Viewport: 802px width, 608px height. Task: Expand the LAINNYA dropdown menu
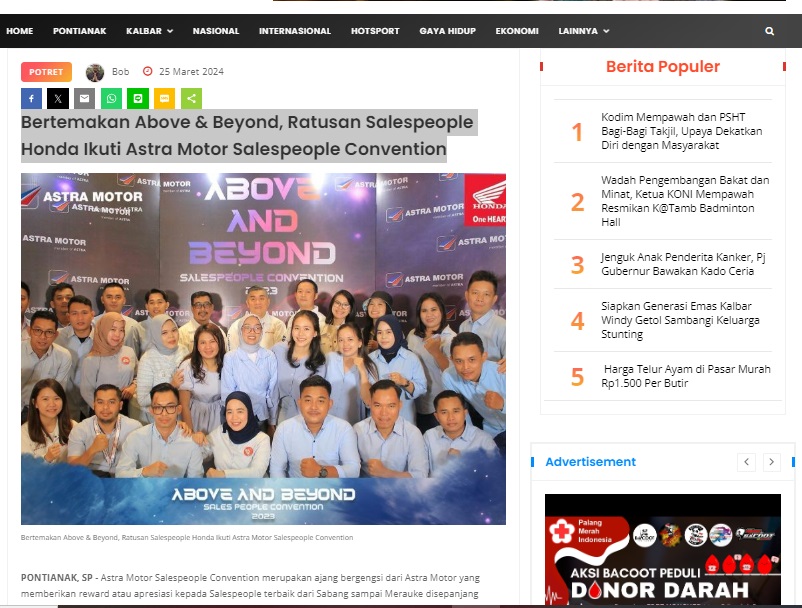pyautogui.click(x=584, y=31)
